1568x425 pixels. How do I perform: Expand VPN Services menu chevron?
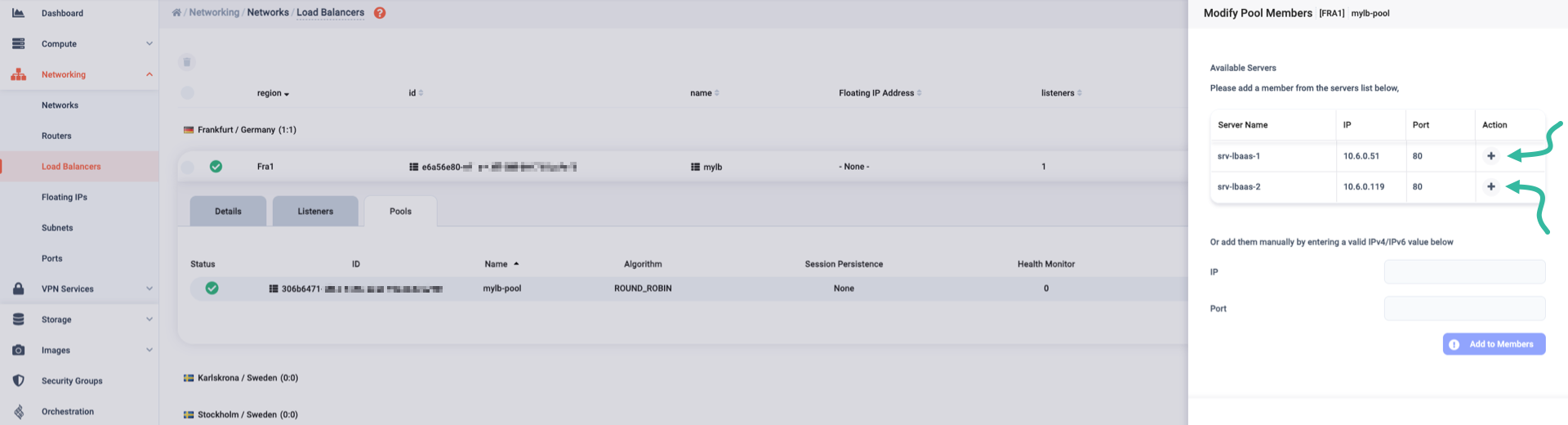tap(149, 289)
